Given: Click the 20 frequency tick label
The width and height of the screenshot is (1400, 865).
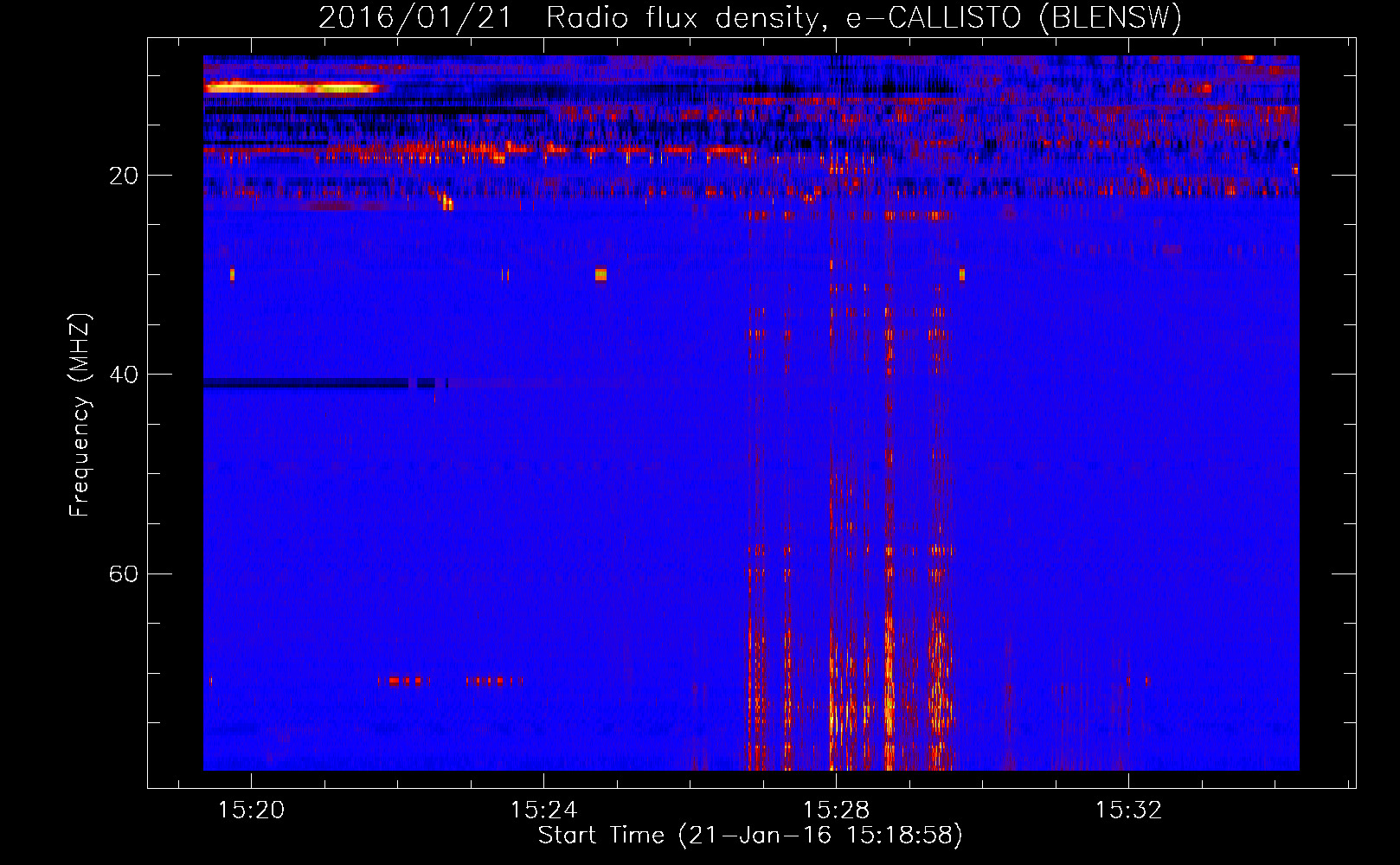Looking at the screenshot, I should tap(124, 176).
